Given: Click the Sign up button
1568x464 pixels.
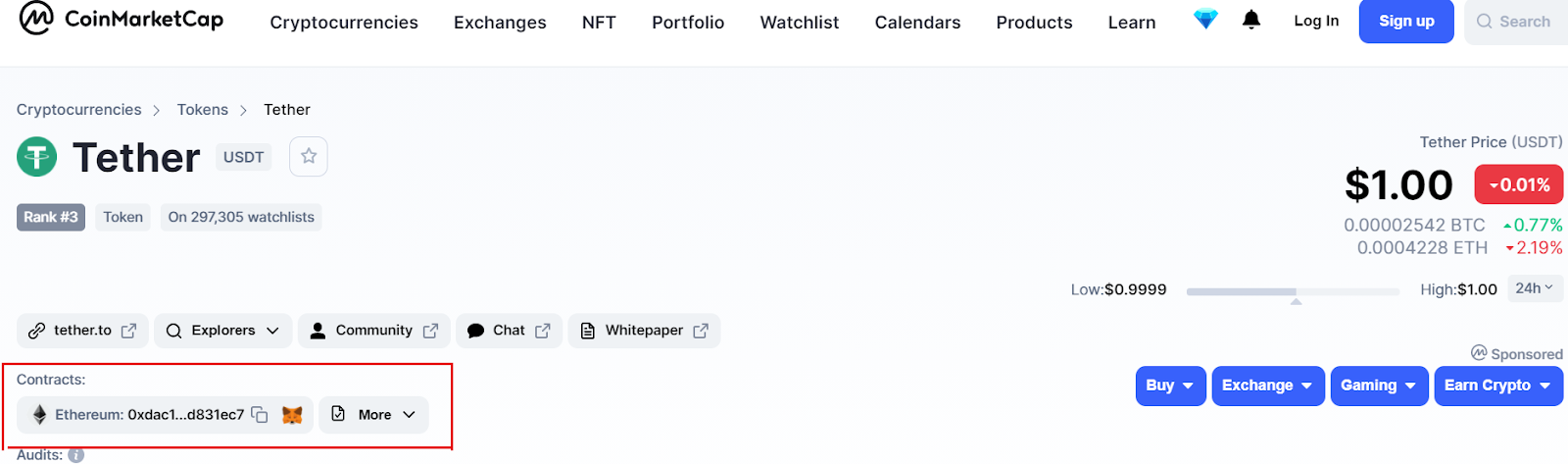Looking at the screenshot, I should point(1406,21).
